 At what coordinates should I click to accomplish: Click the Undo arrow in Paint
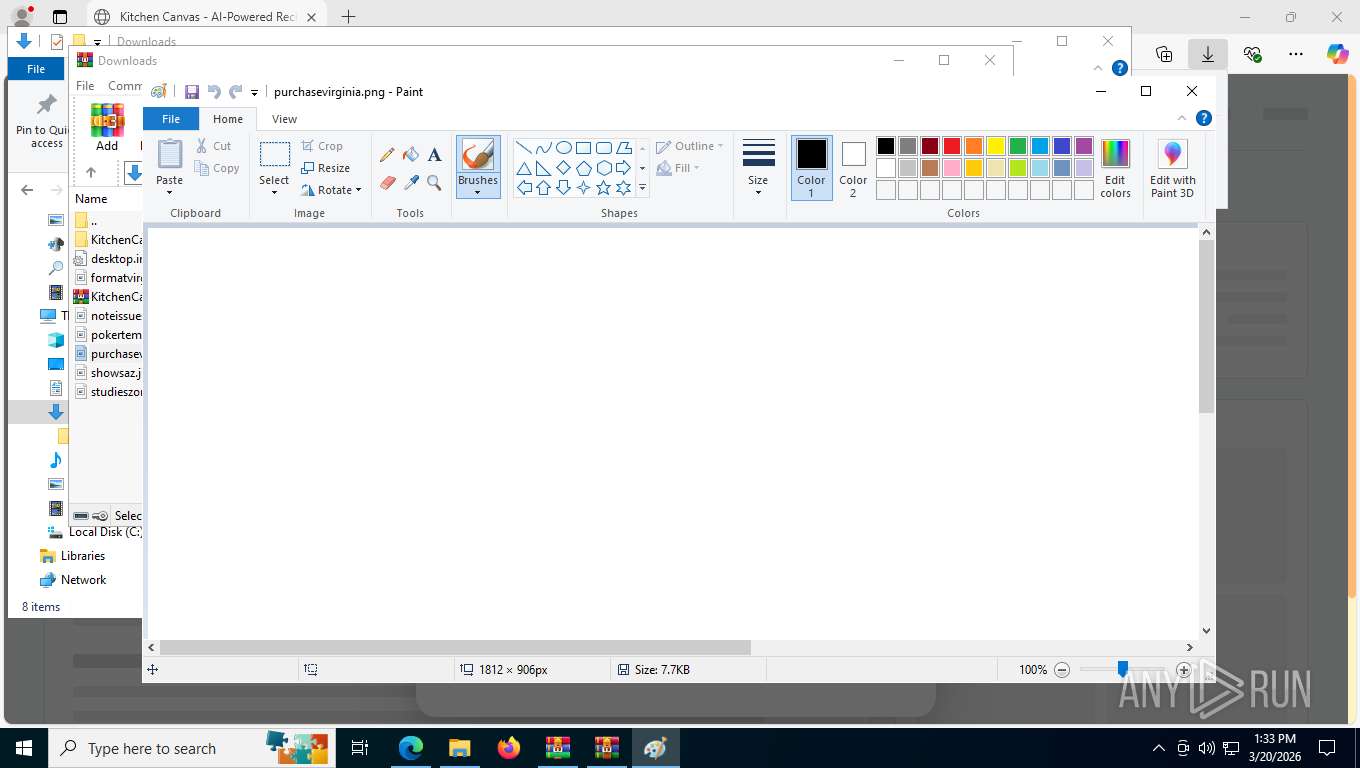(214, 91)
